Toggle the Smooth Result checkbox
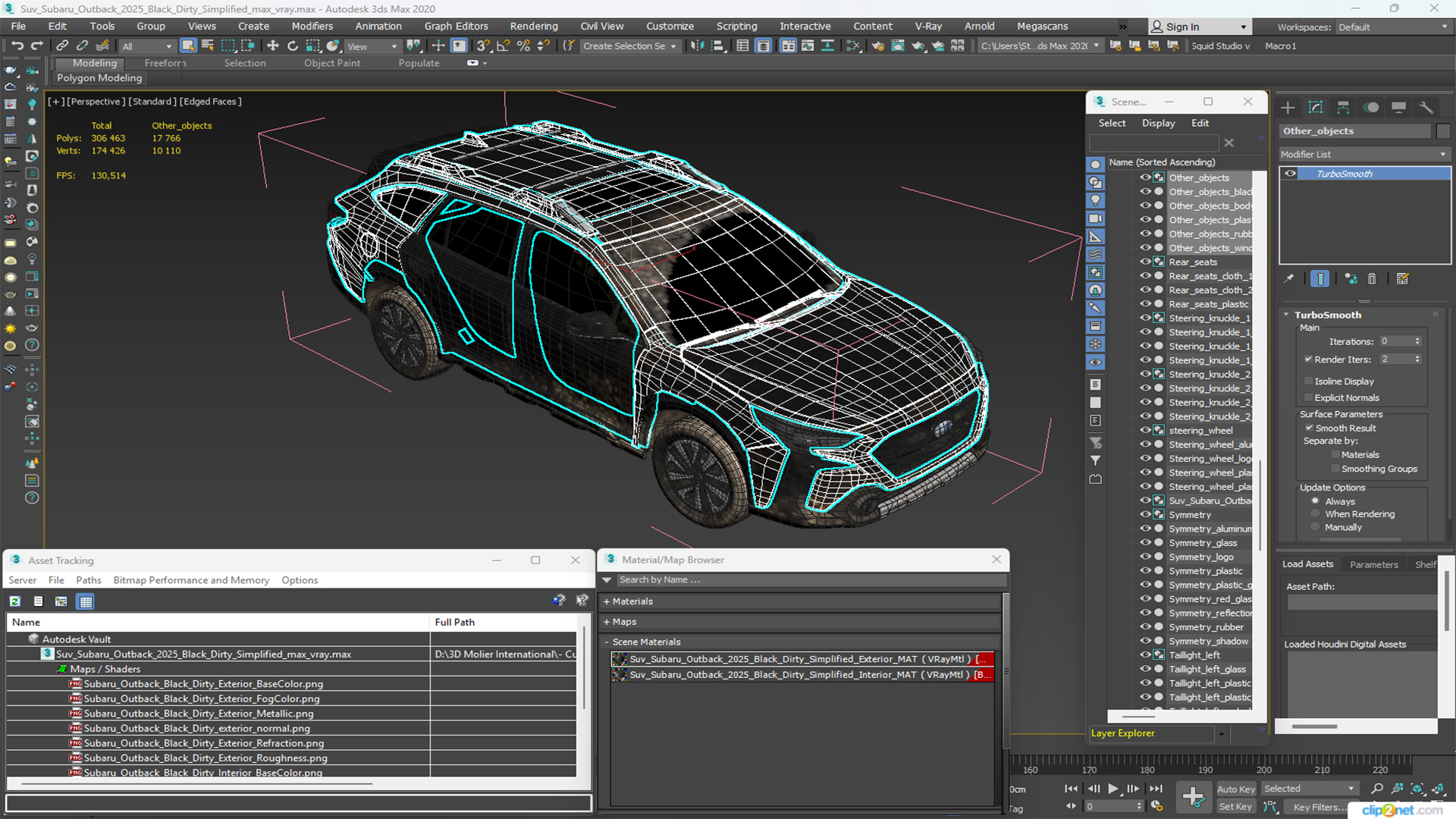Viewport: 1456px width, 819px height. pos(1309,428)
